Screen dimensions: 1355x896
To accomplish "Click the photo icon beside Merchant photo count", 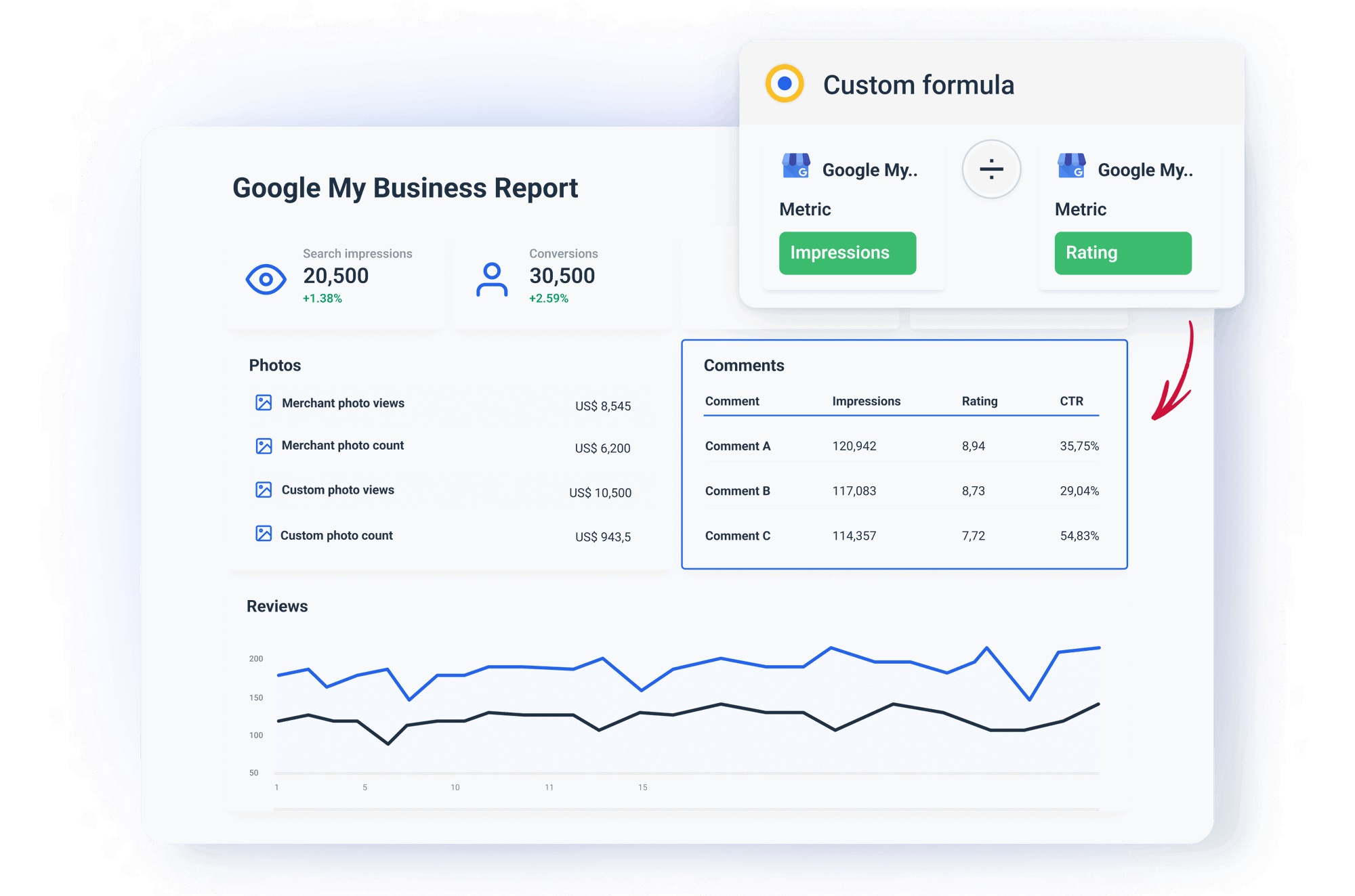I will point(264,445).
